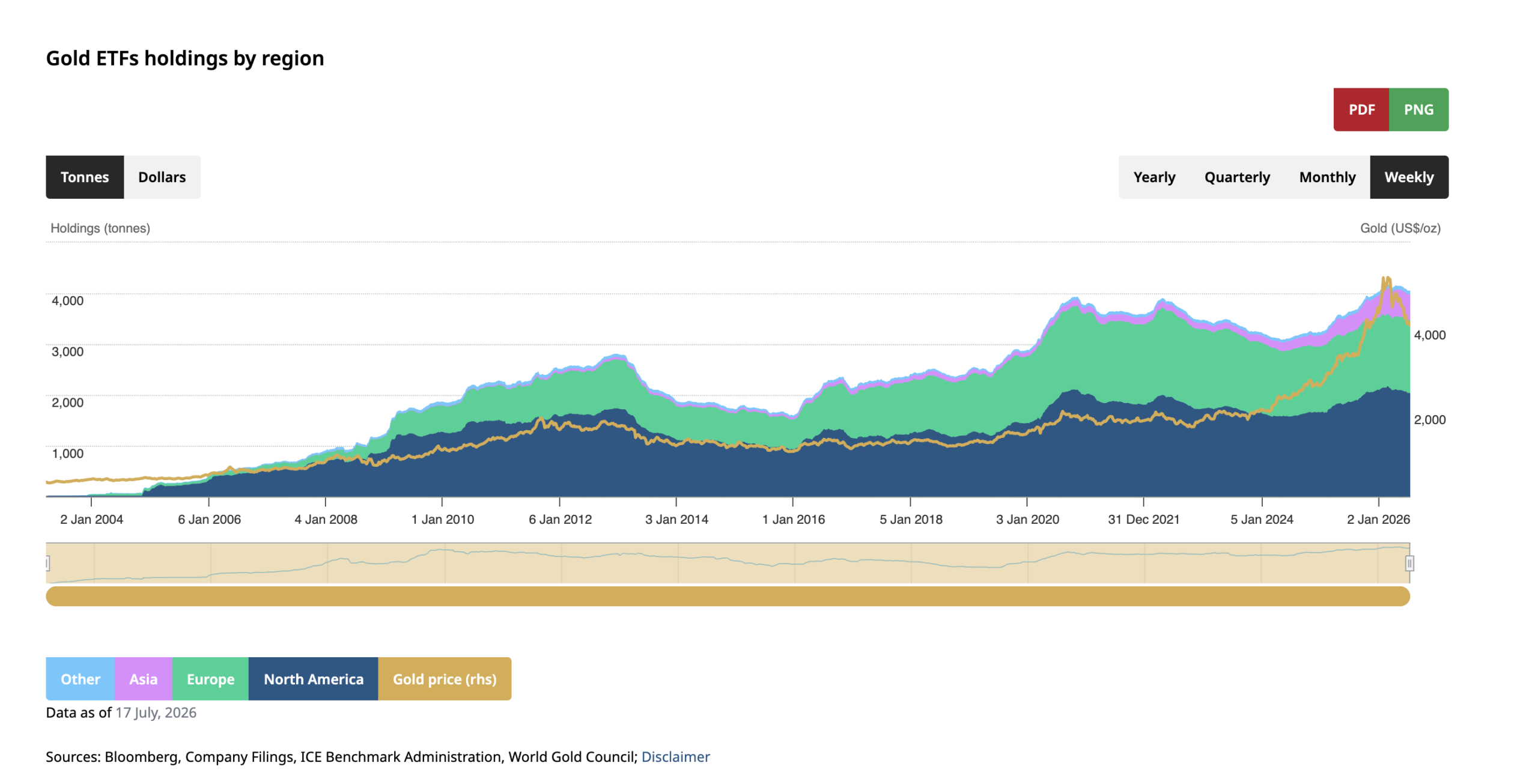Viewport: 1538px width, 784px height.
Task: Switch to Quarterly frequency
Action: (x=1237, y=177)
